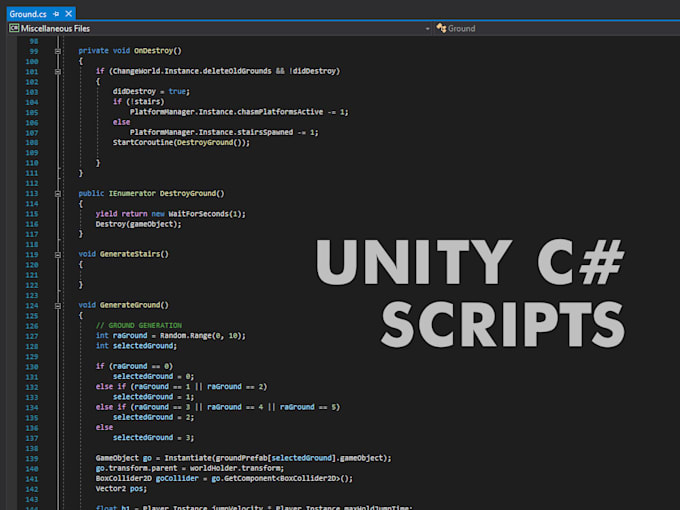This screenshot has height=510, width=680.
Task: Click 'IEnumerator' return type on line 113
Action: tap(132, 193)
